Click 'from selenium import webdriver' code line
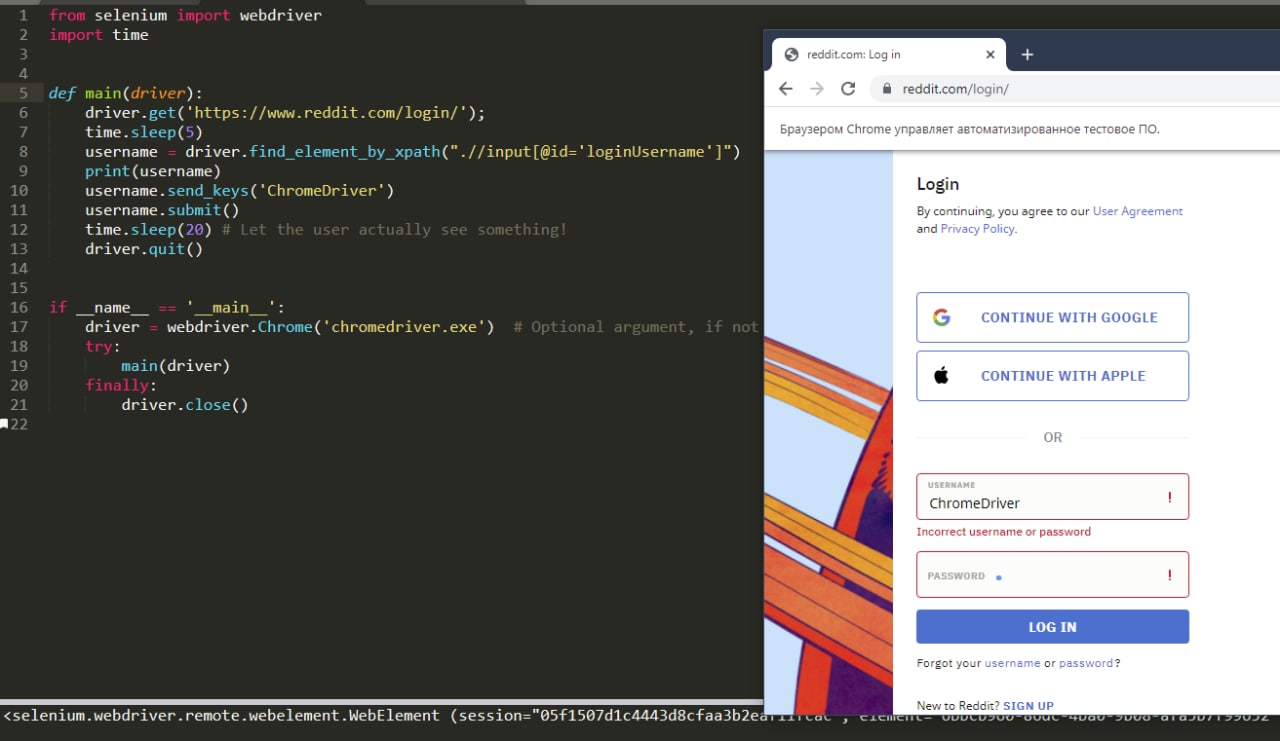 185,15
